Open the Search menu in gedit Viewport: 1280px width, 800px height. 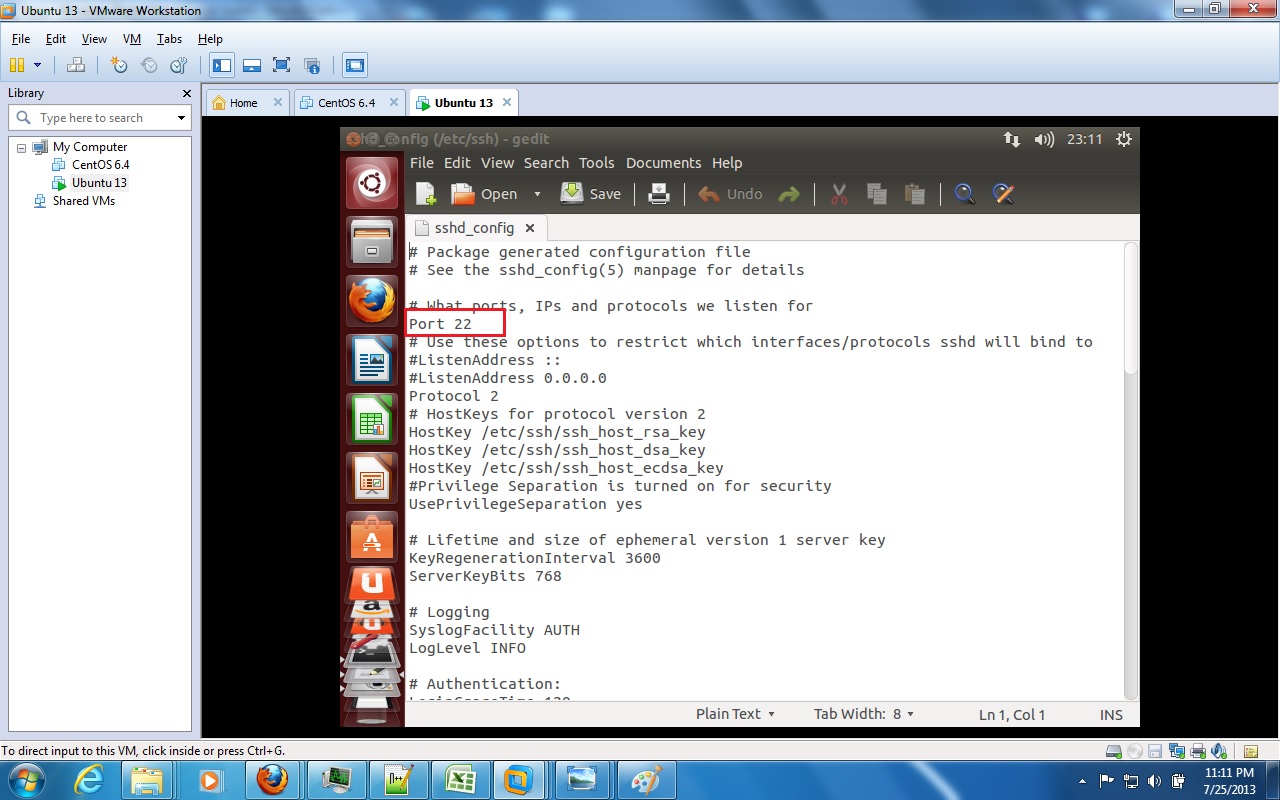545,162
